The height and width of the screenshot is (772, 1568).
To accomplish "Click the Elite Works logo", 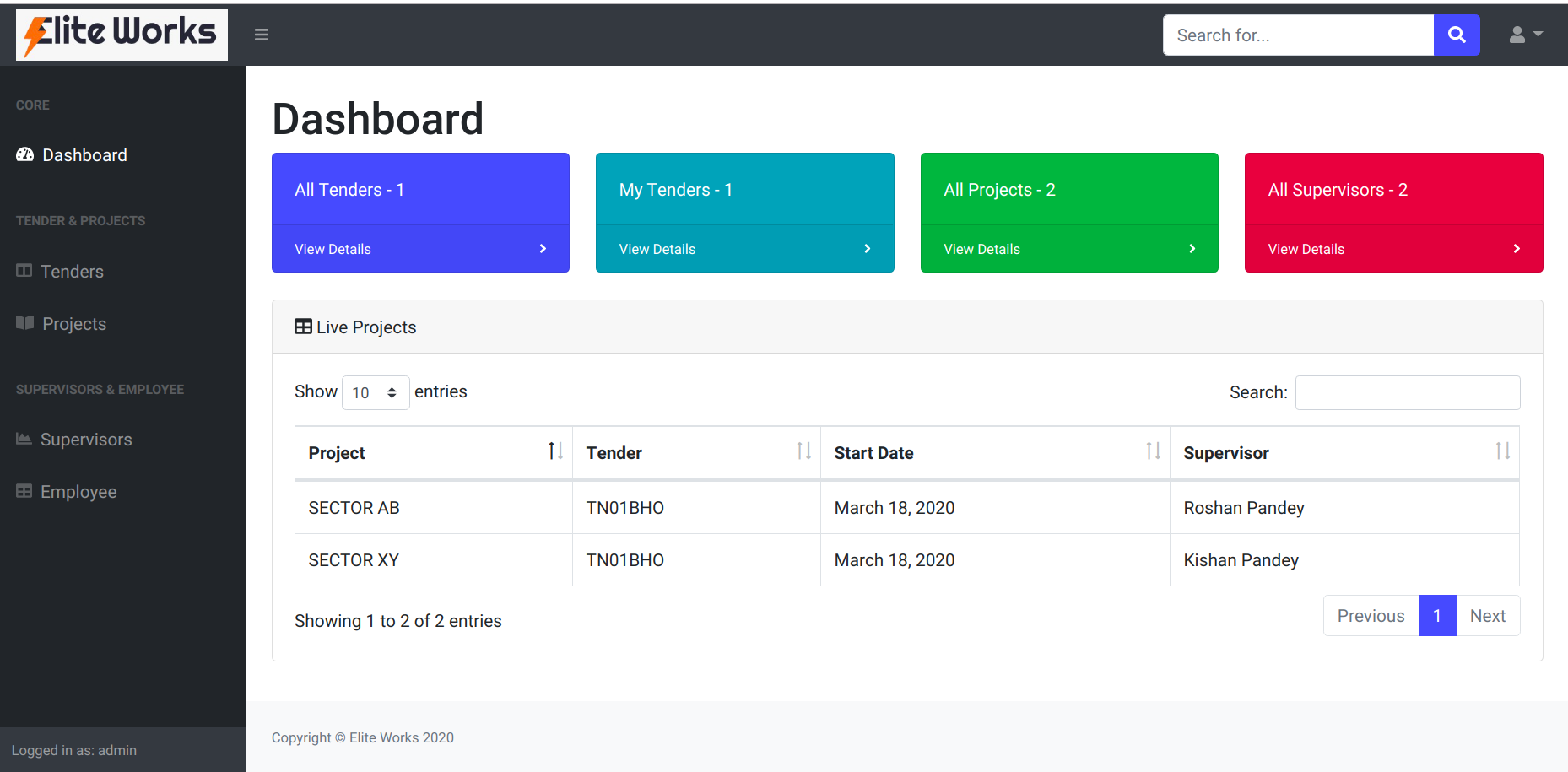I will pos(121,35).
